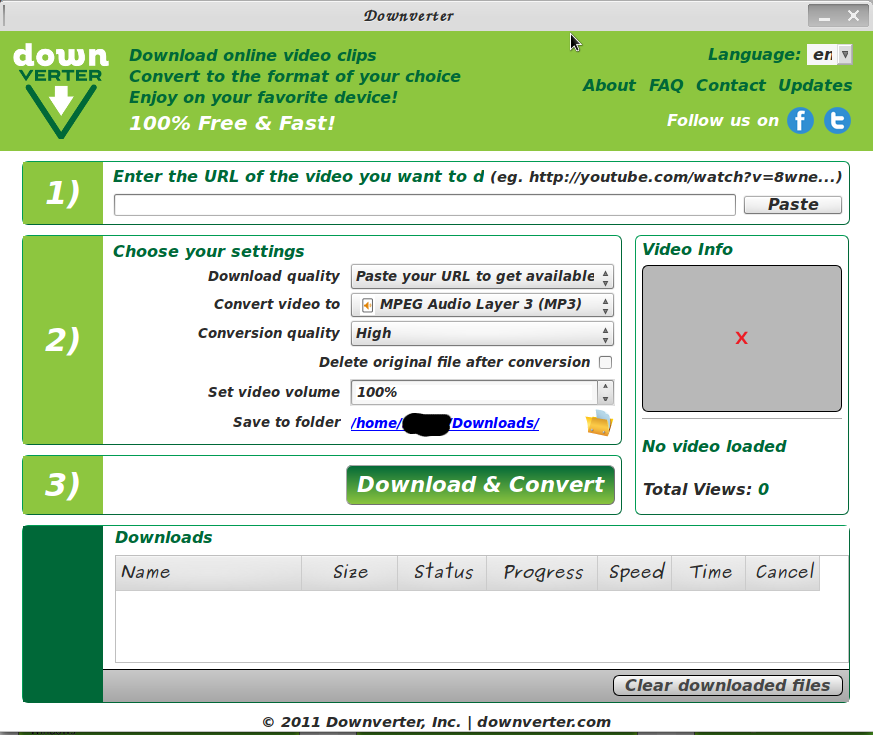The width and height of the screenshot is (873, 735).
Task: Sort downloads by Name column
Action: pos(208,572)
